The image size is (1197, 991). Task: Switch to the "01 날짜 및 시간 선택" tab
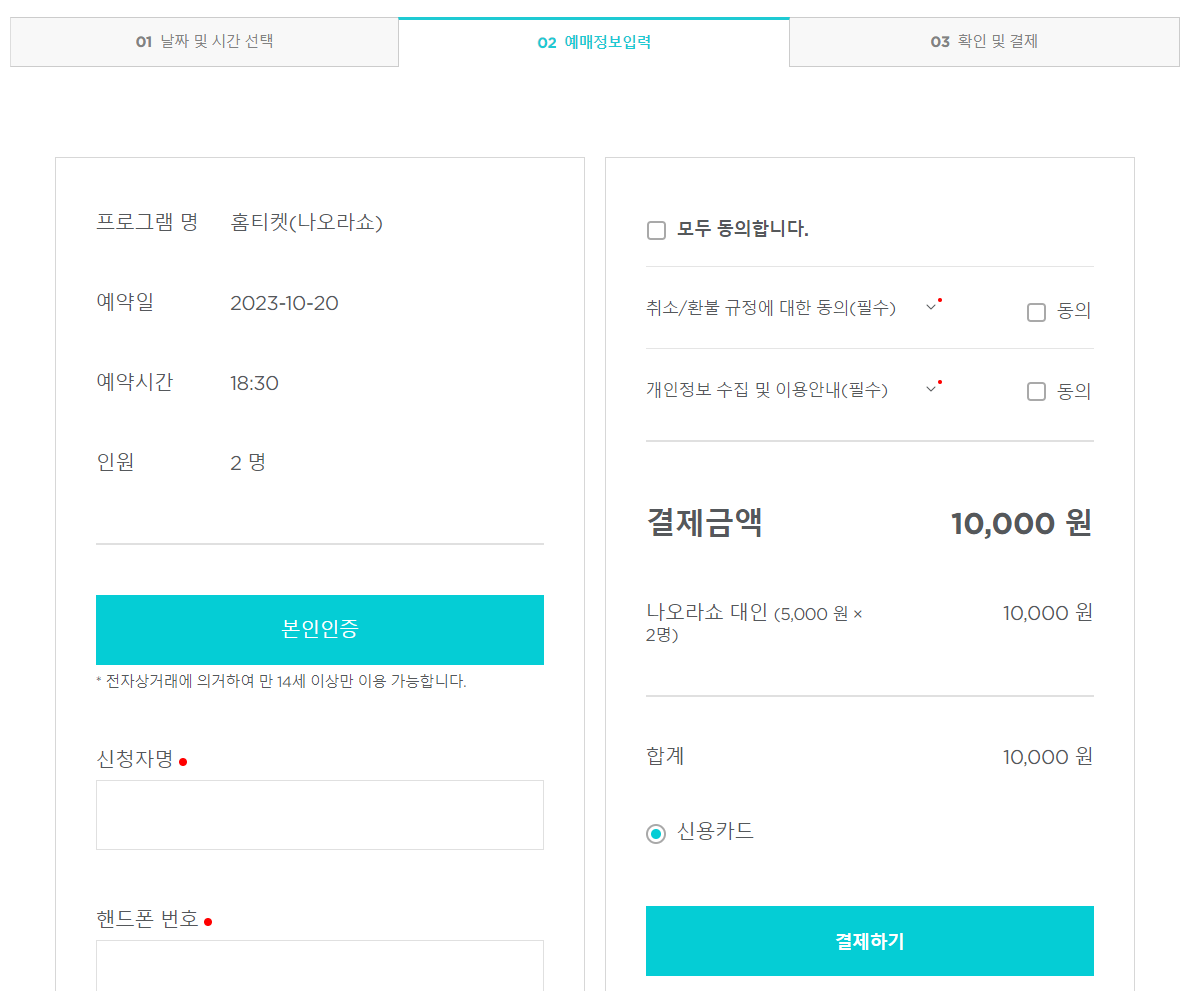(x=204, y=41)
